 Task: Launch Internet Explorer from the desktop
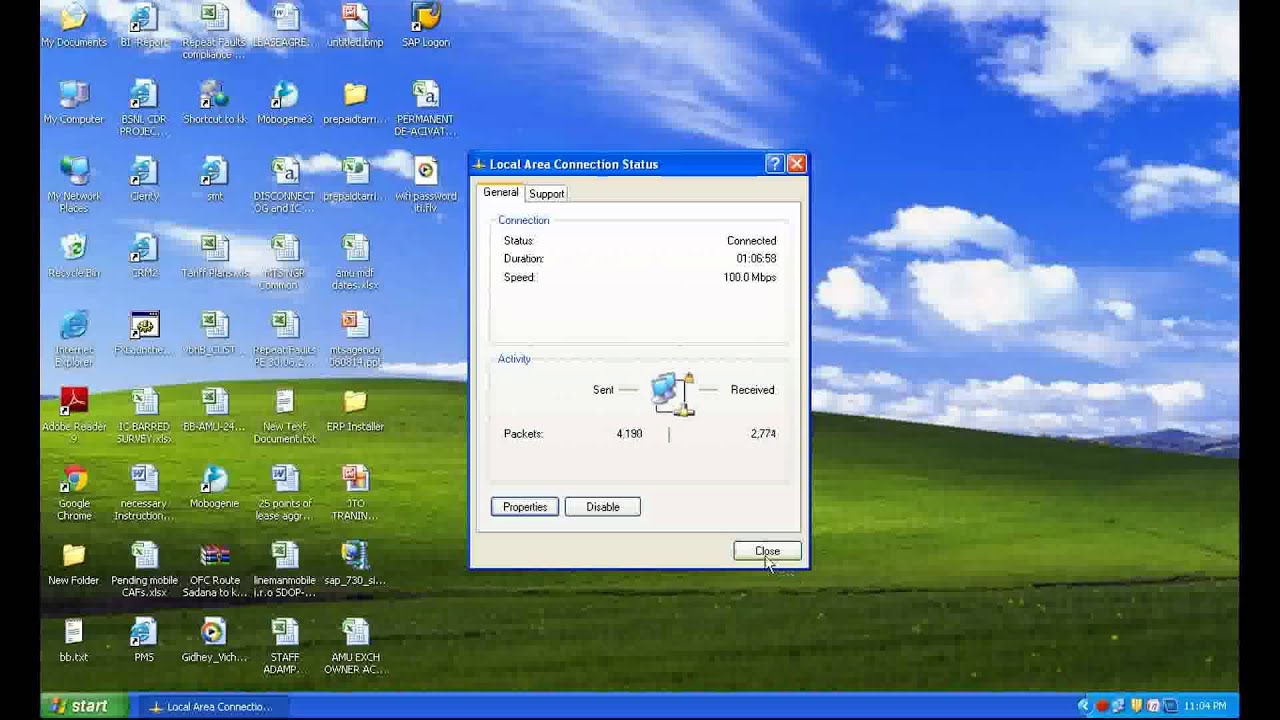click(x=74, y=338)
